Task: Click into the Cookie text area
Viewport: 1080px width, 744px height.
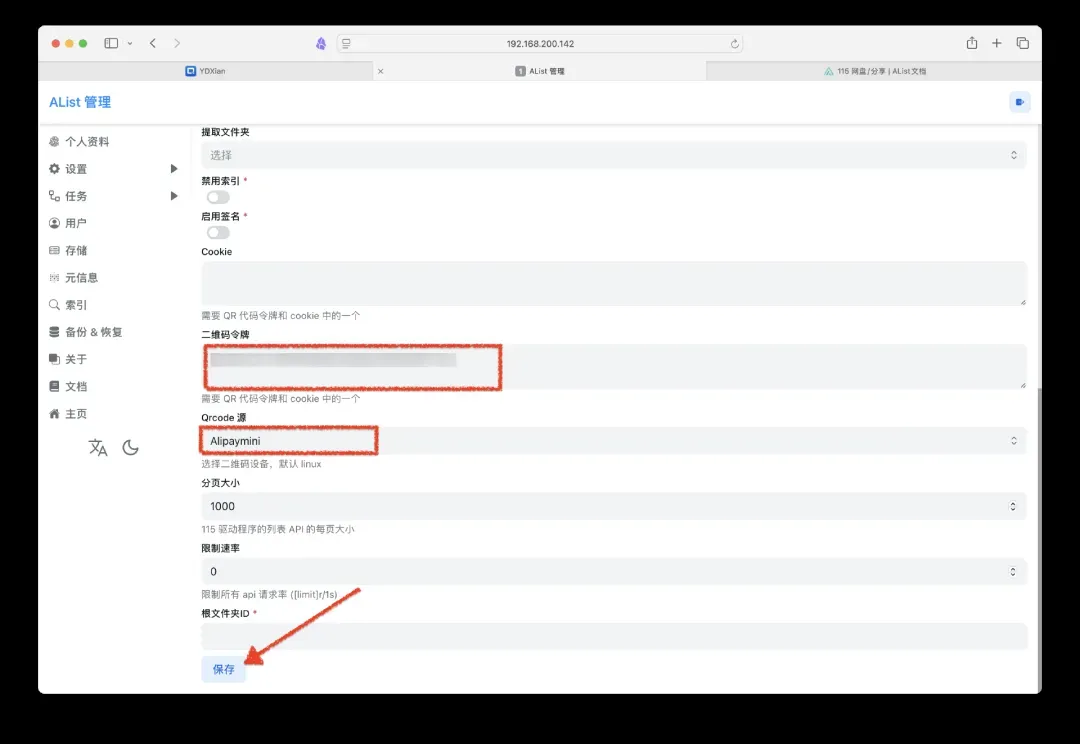Action: 614,283
